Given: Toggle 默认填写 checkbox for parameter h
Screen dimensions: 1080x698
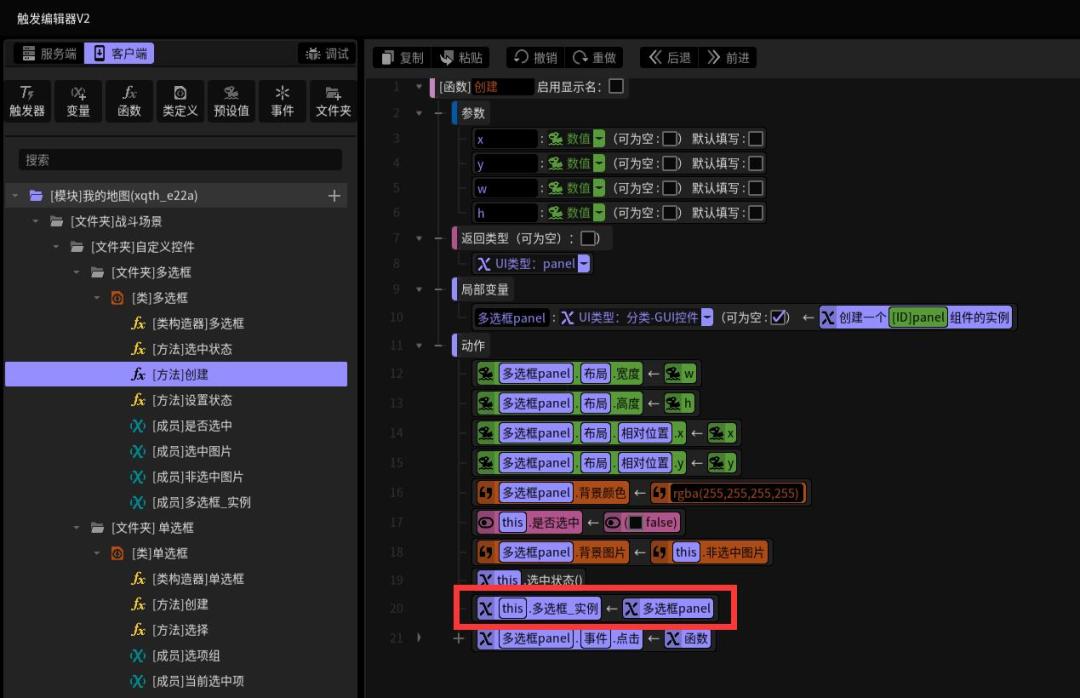Looking at the screenshot, I should tap(756, 213).
